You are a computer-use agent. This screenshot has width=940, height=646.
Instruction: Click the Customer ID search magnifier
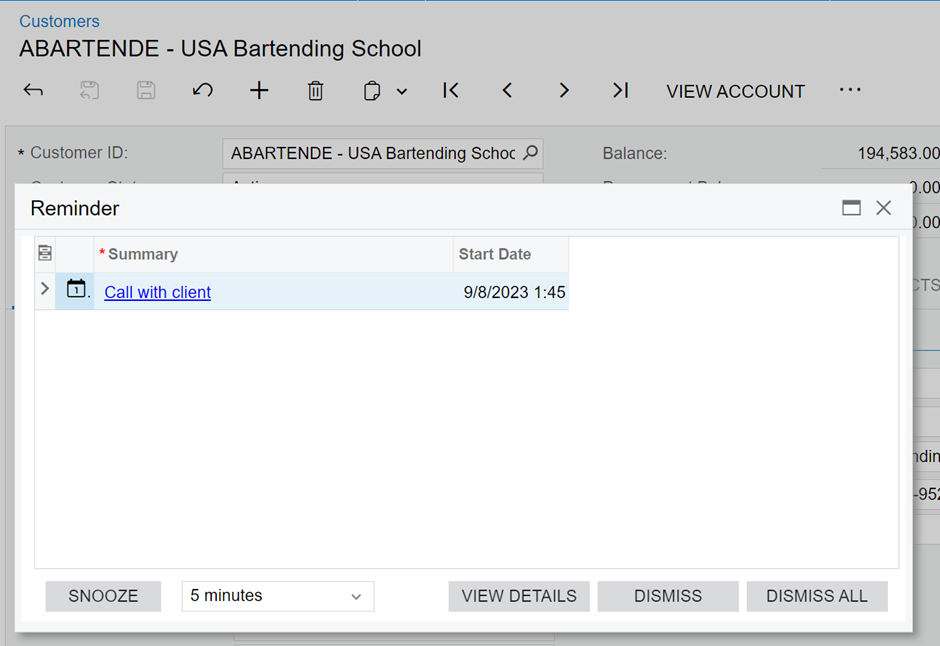(x=531, y=153)
